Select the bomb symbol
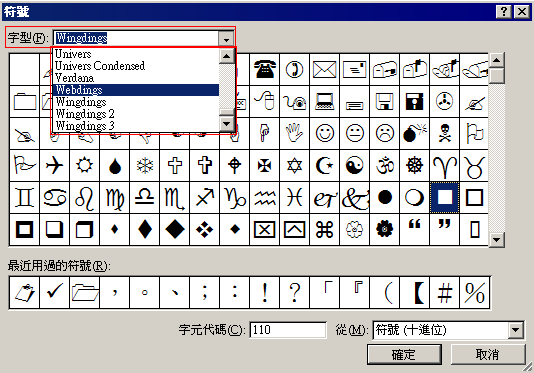 point(414,133)
